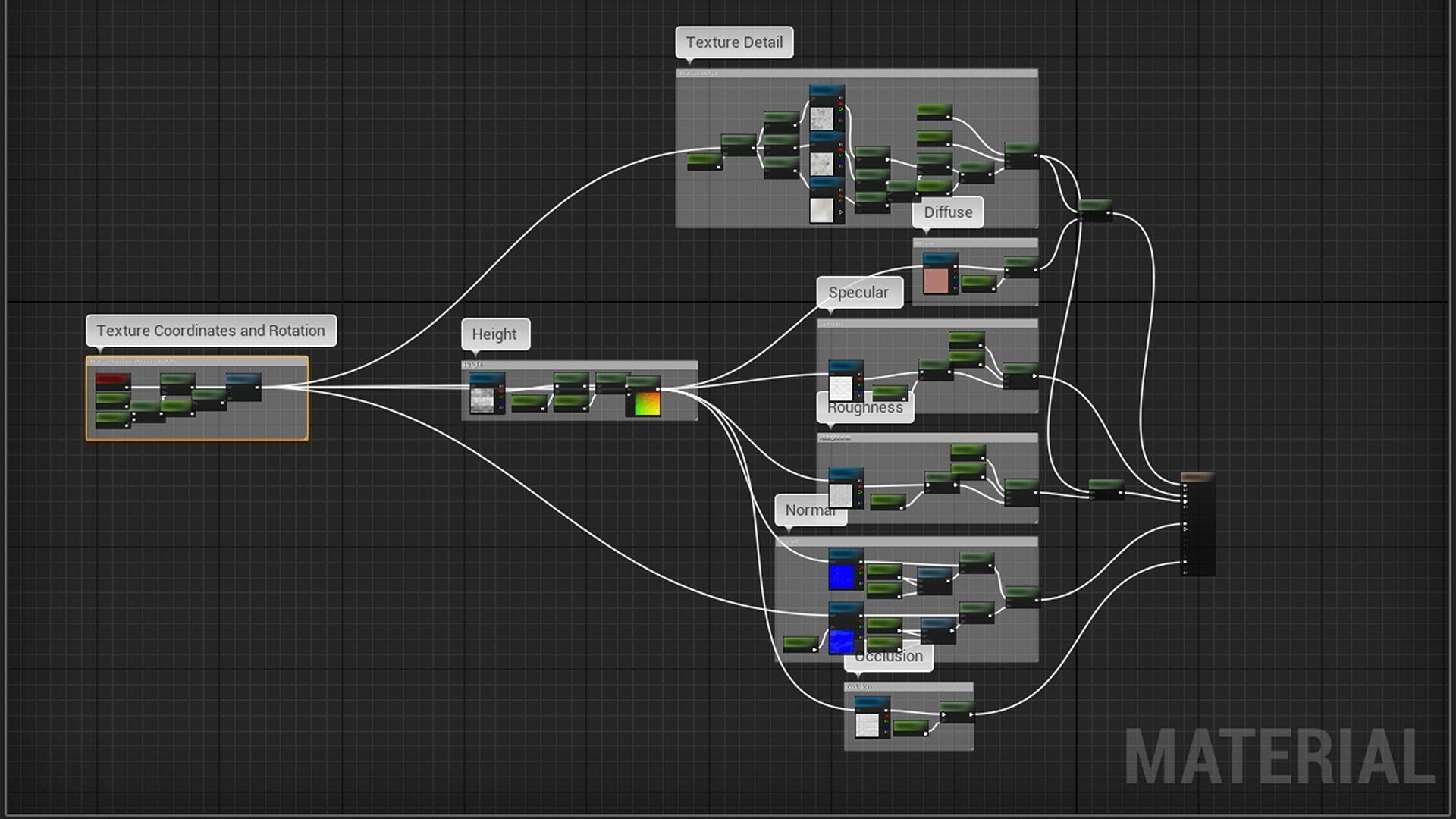Click the pink Diffuse texture swatch

pyautogui.click(x=936, y=280)
